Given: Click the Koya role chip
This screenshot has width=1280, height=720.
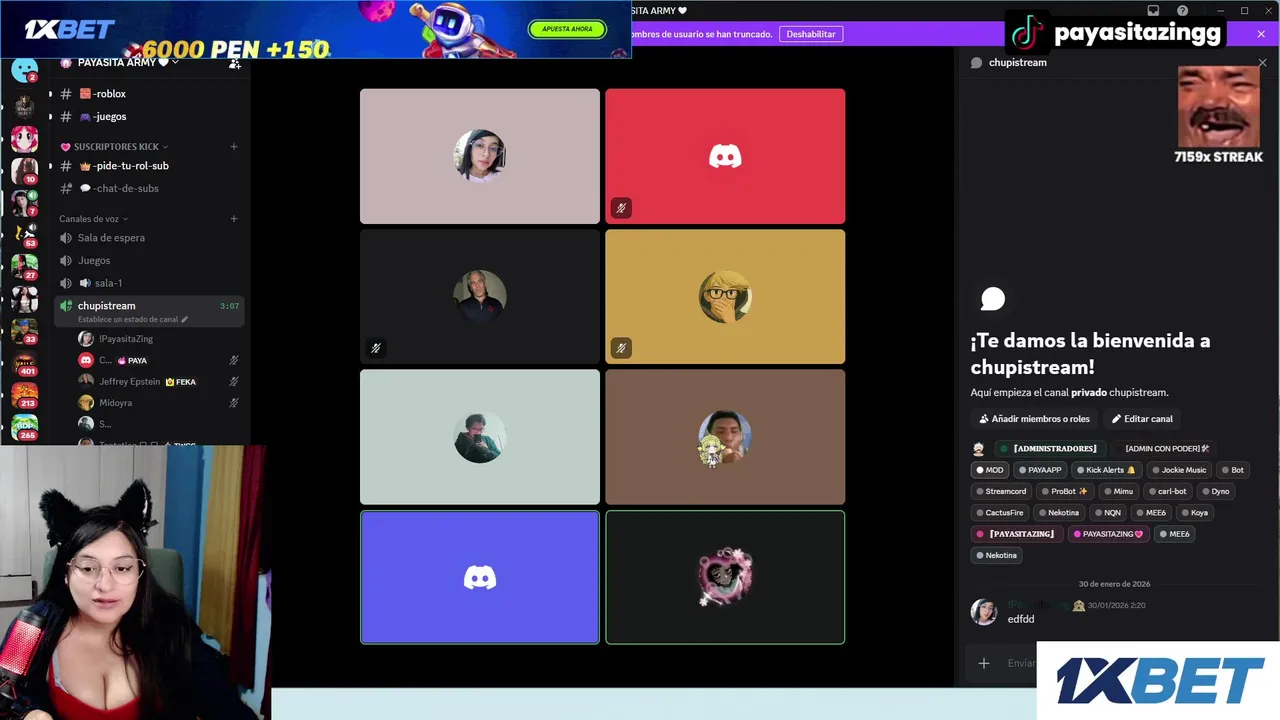Looking at the screenshot, I should [x=1195, y=513].
